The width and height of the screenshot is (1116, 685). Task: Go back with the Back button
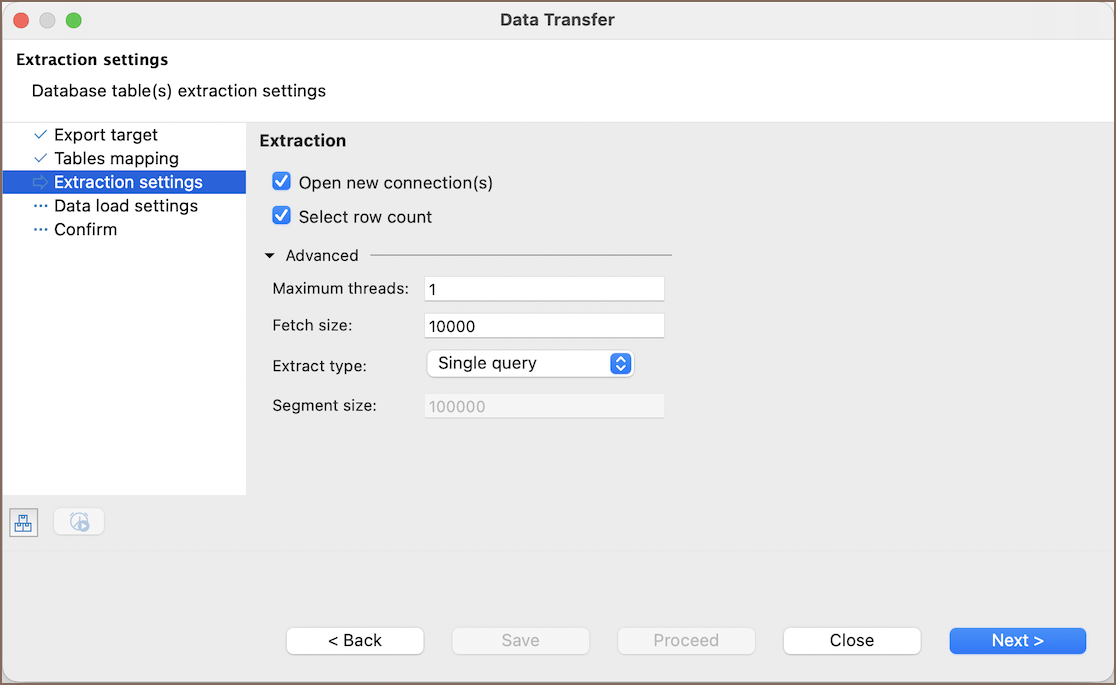coord(355,641)
